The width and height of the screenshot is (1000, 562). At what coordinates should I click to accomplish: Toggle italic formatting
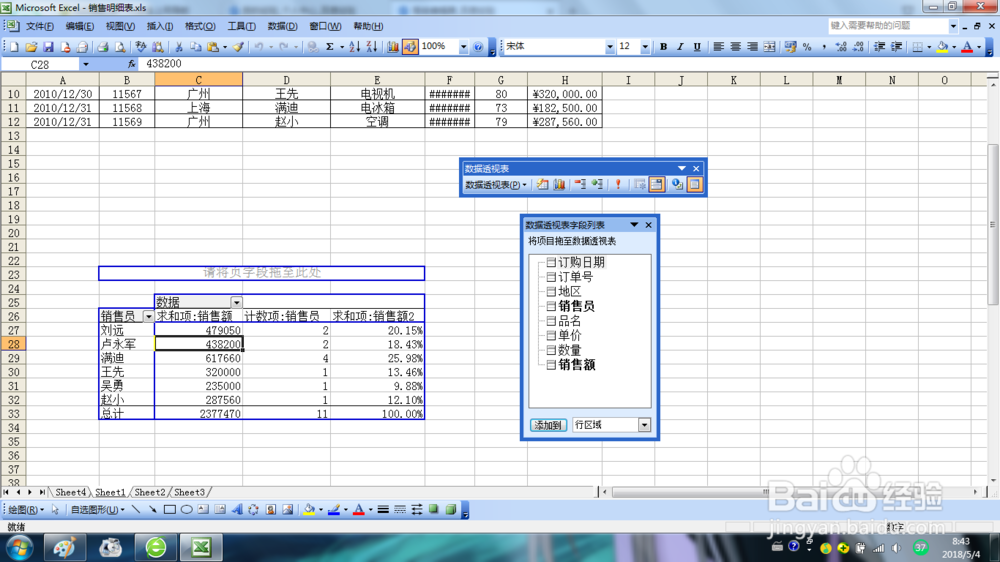(x=680, y=47)
